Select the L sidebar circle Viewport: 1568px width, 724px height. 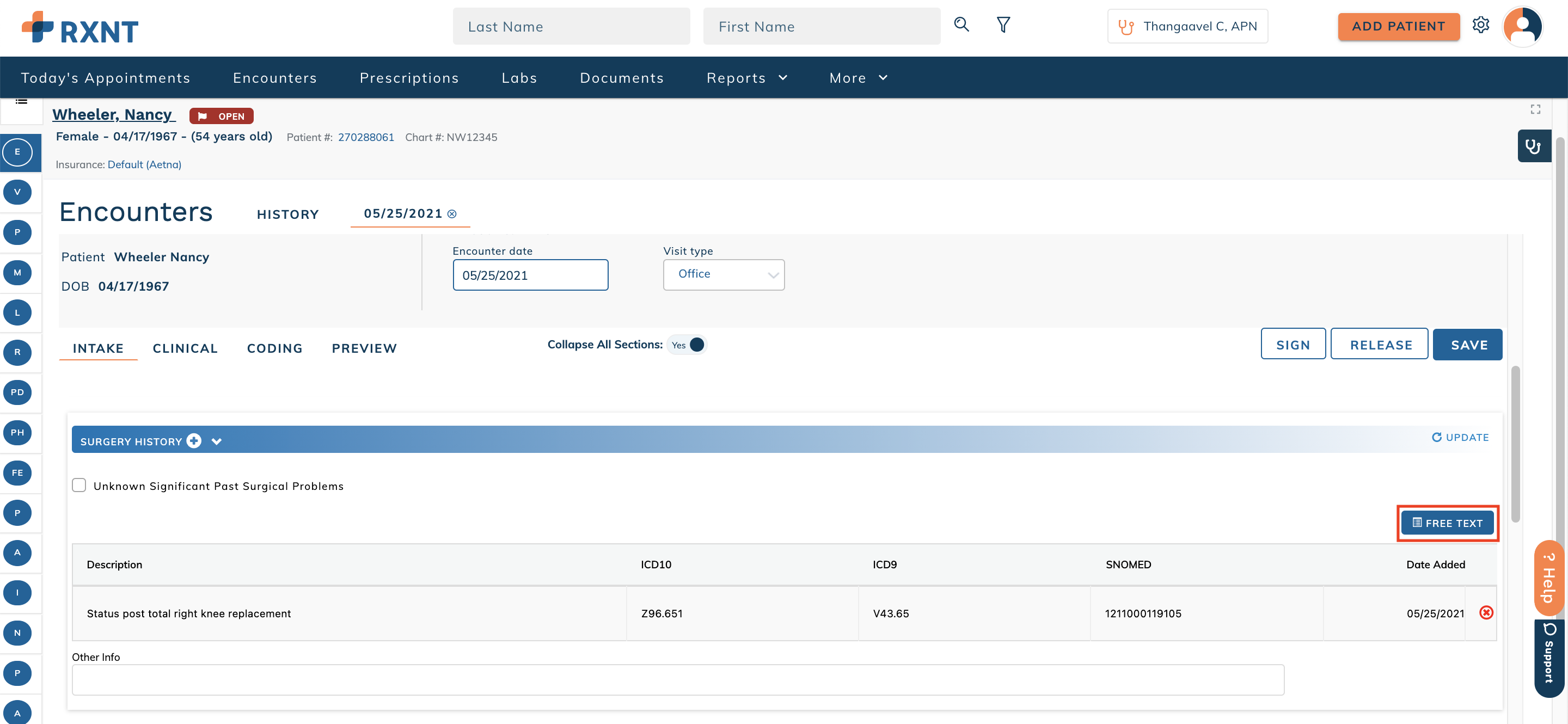pos(17,312)
